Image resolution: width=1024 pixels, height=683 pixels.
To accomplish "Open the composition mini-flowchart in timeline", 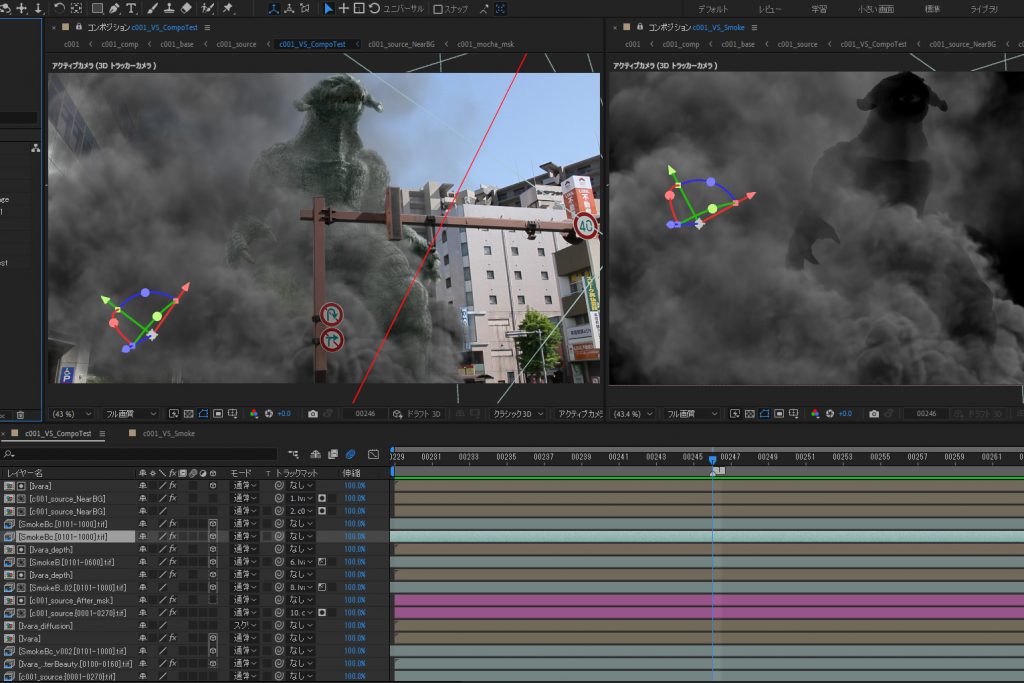I will point(293,454).
